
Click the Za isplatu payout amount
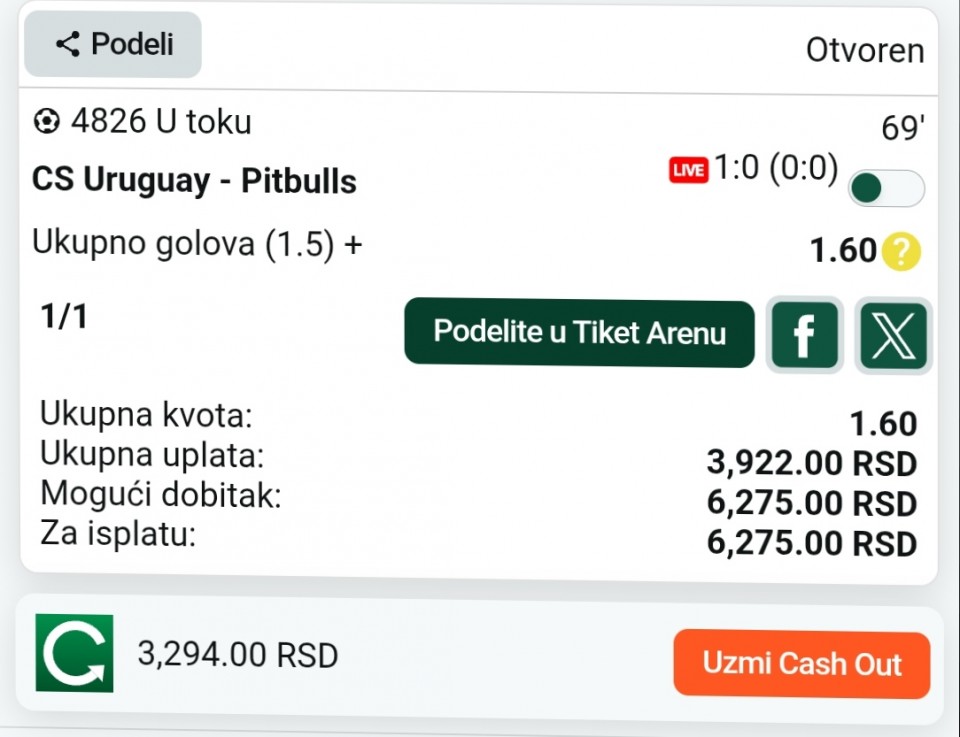pos(811,543)
